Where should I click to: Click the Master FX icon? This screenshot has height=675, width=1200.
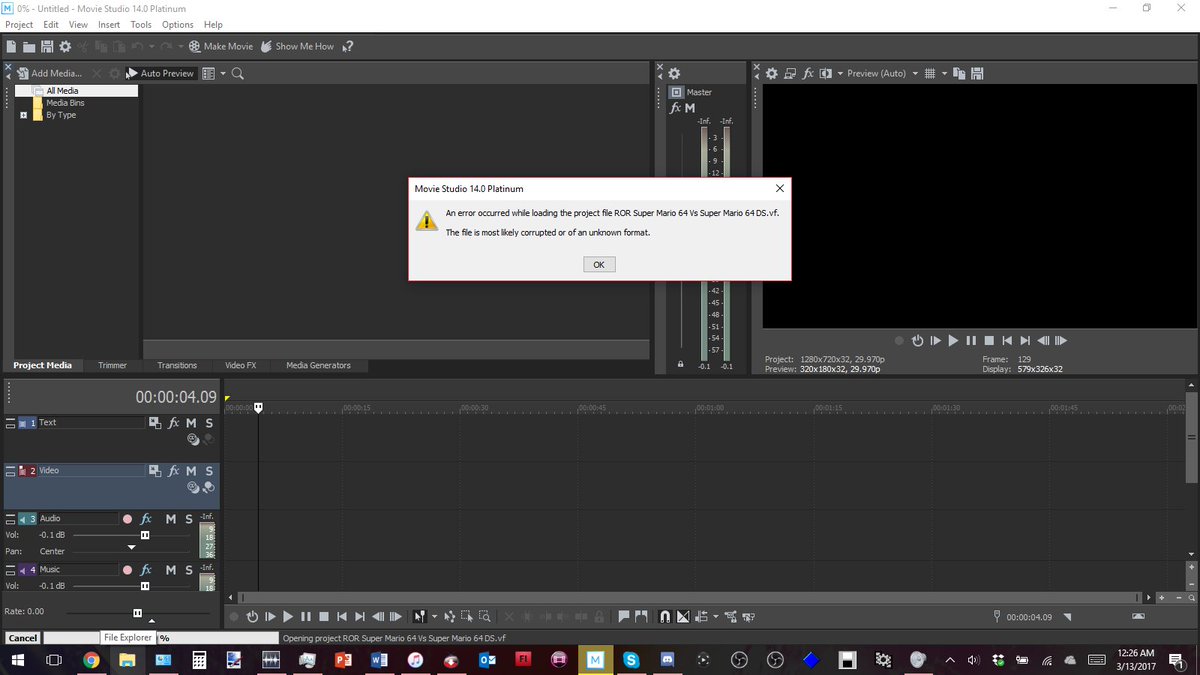675,107
